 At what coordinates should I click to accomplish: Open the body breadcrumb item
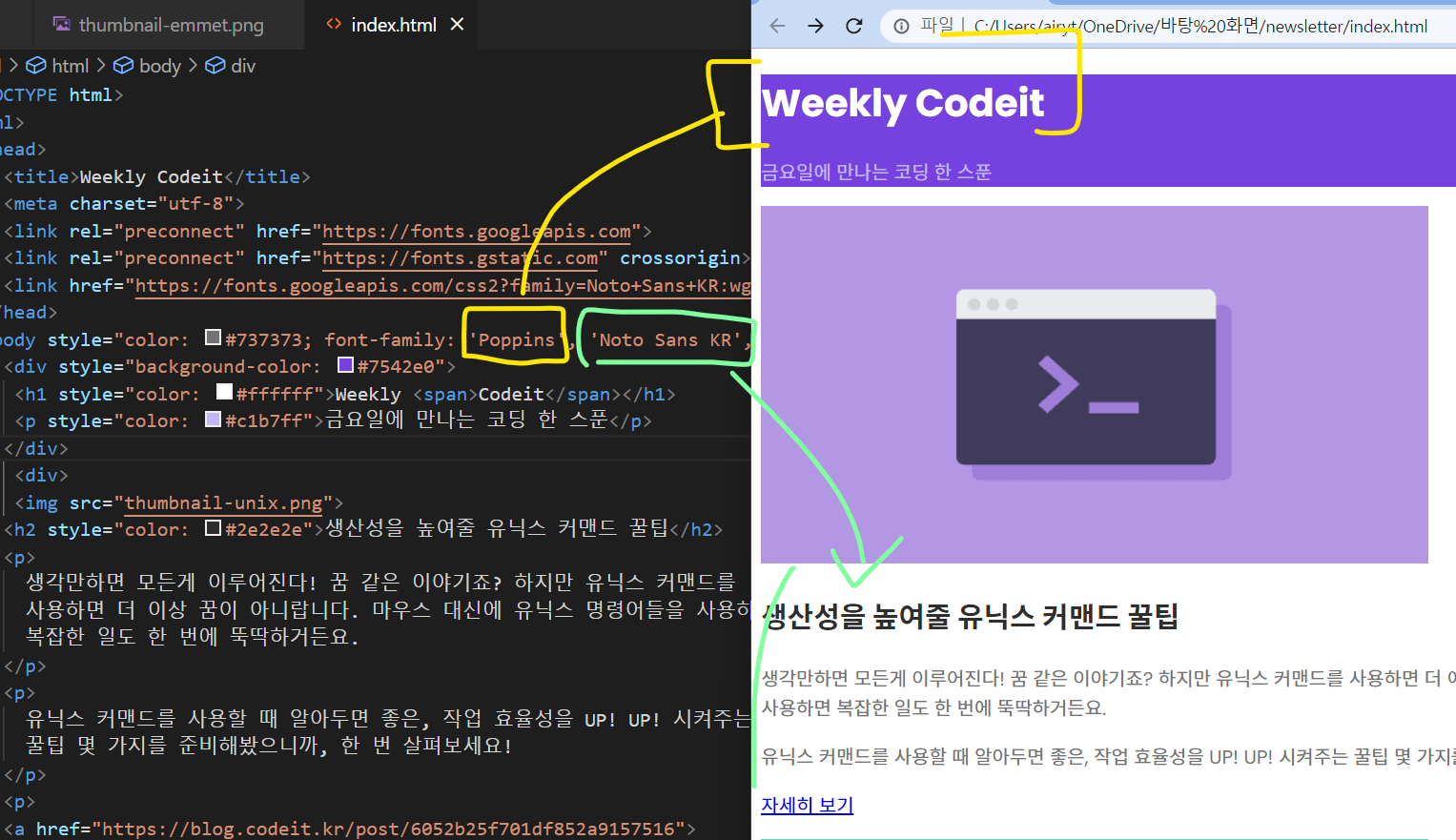(148, 66)
